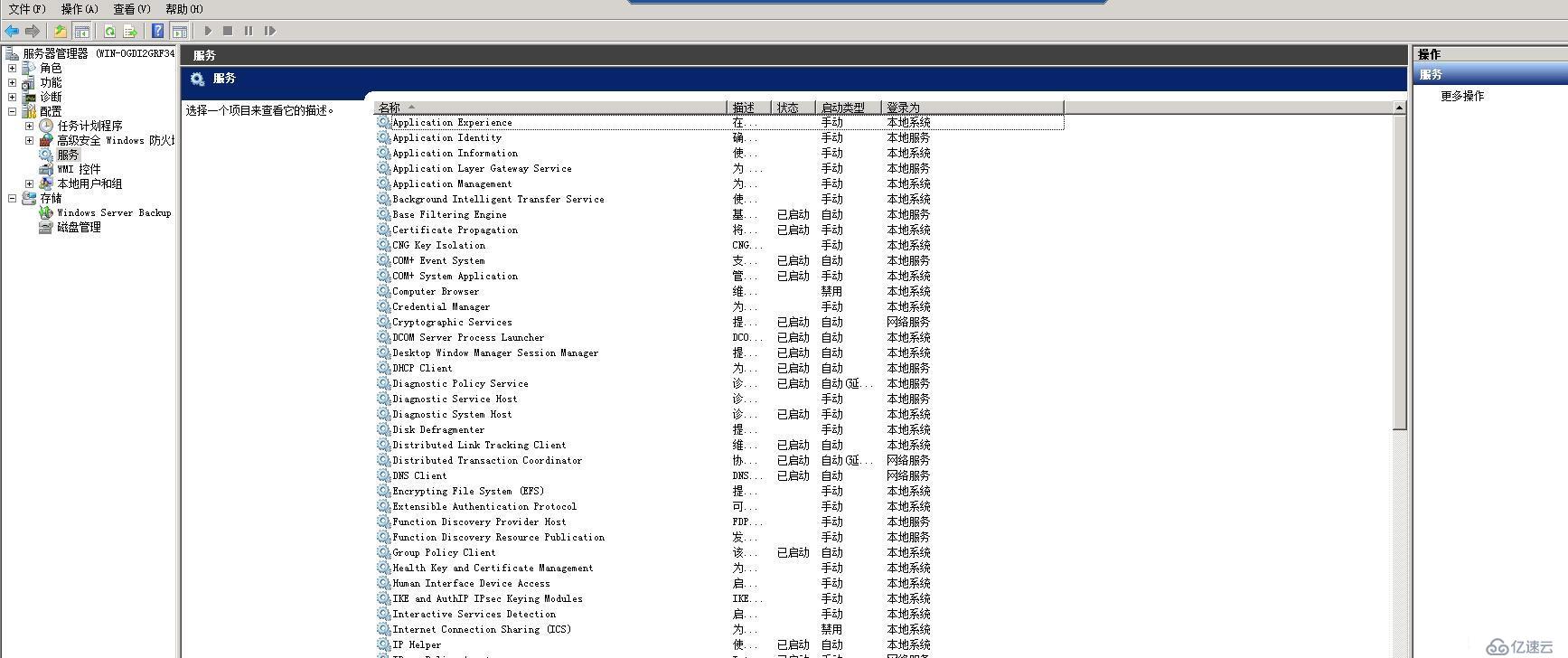
Task: Click the 角色 roles tree icon
Action: coord(29,68)
